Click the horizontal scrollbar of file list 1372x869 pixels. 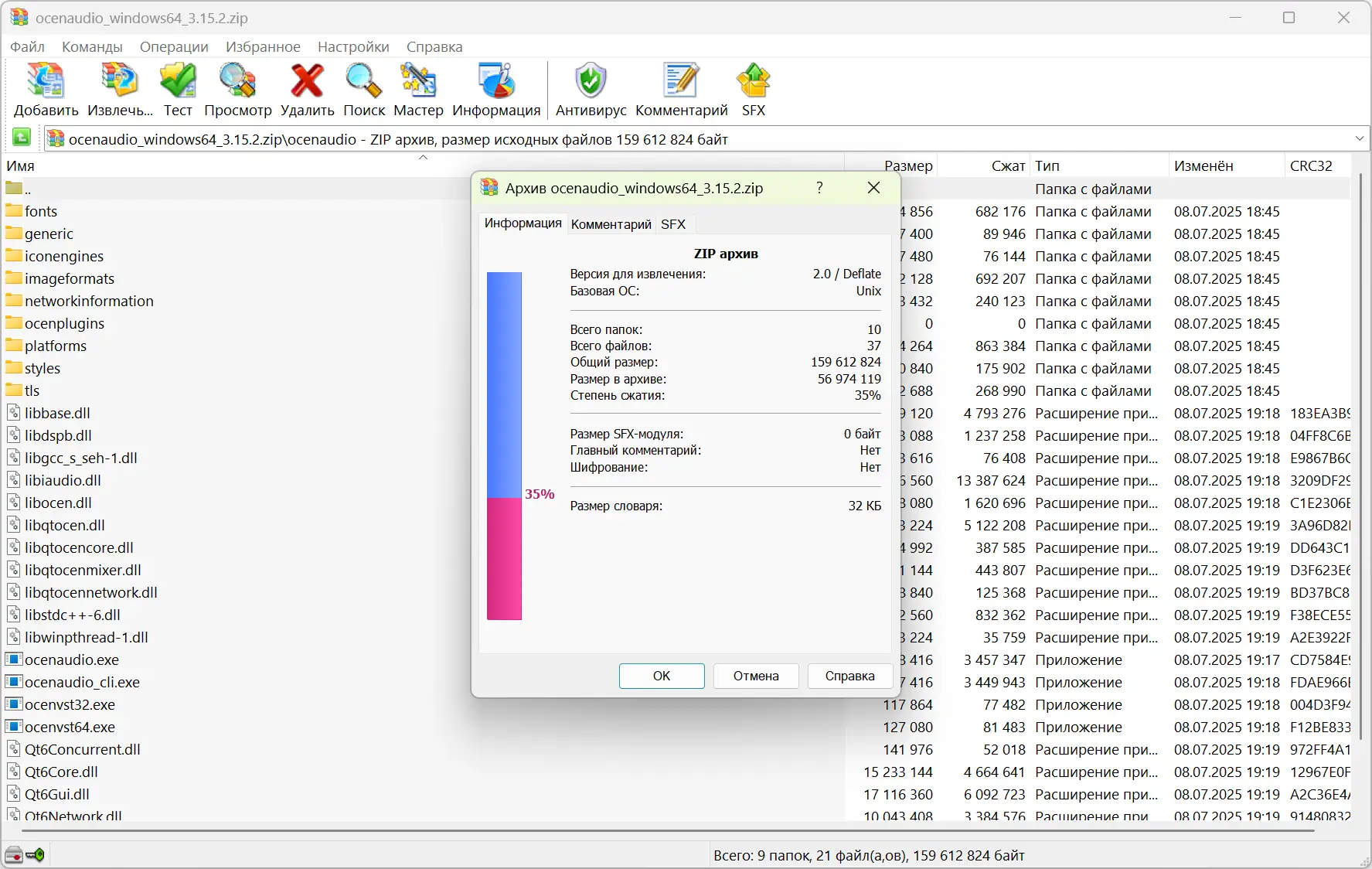tap(669, 830)
